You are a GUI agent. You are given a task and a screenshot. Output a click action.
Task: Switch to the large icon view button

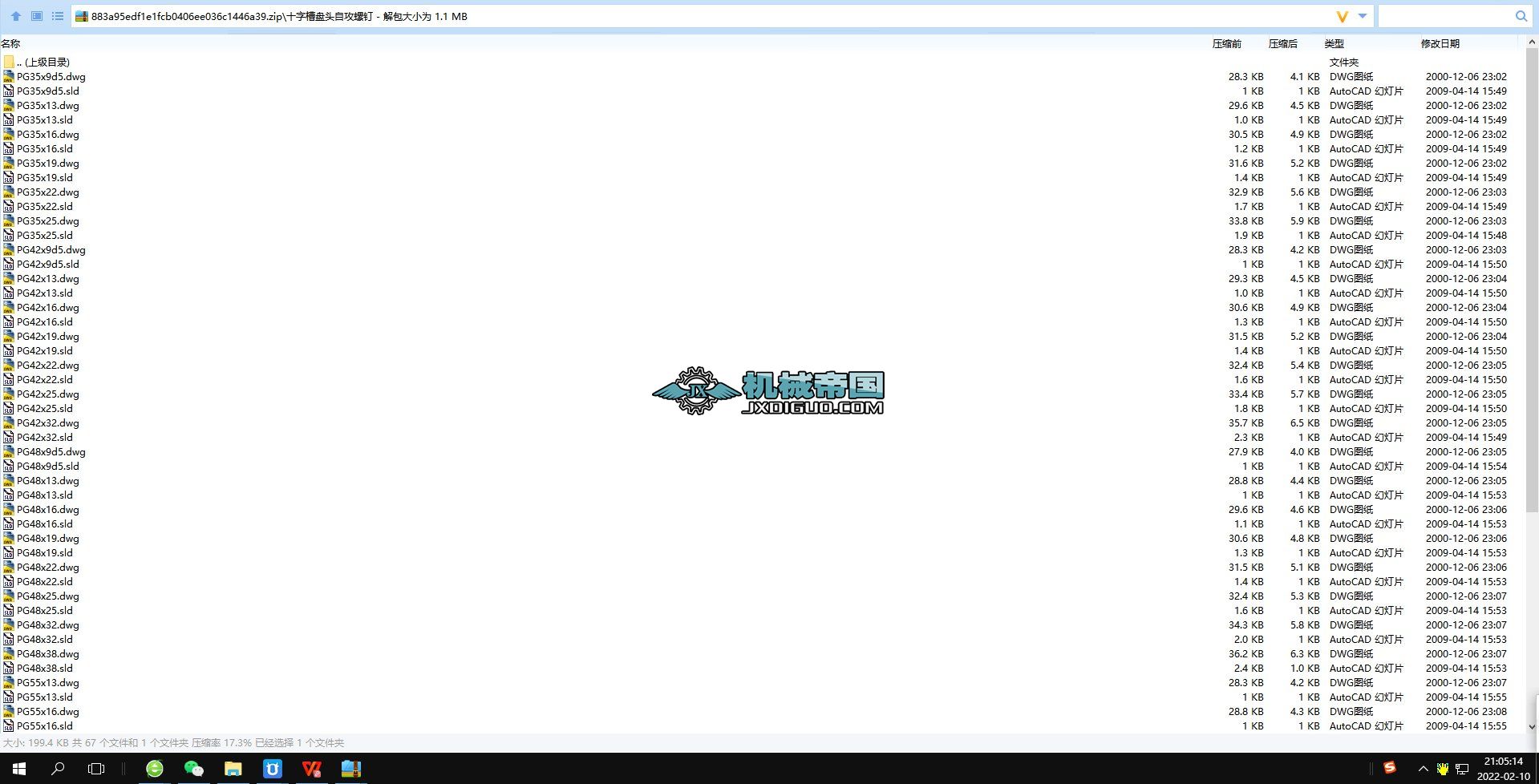pos(37,16)
